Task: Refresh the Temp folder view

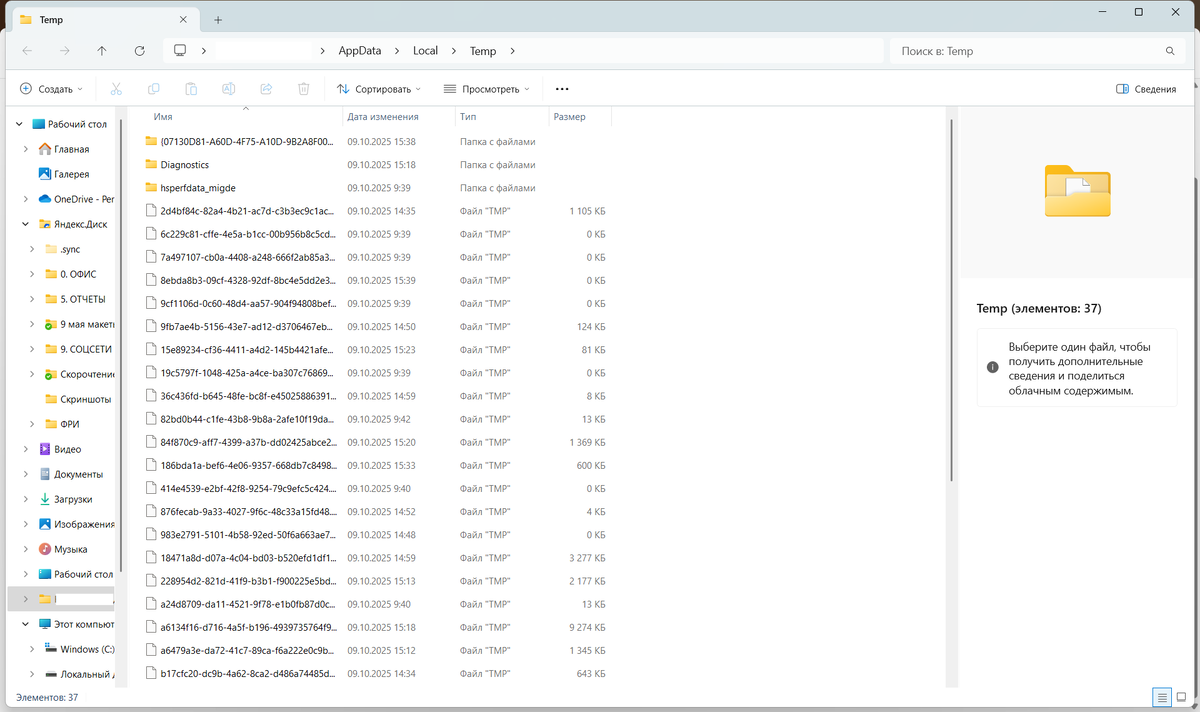Action: click(x=140, y=51)
